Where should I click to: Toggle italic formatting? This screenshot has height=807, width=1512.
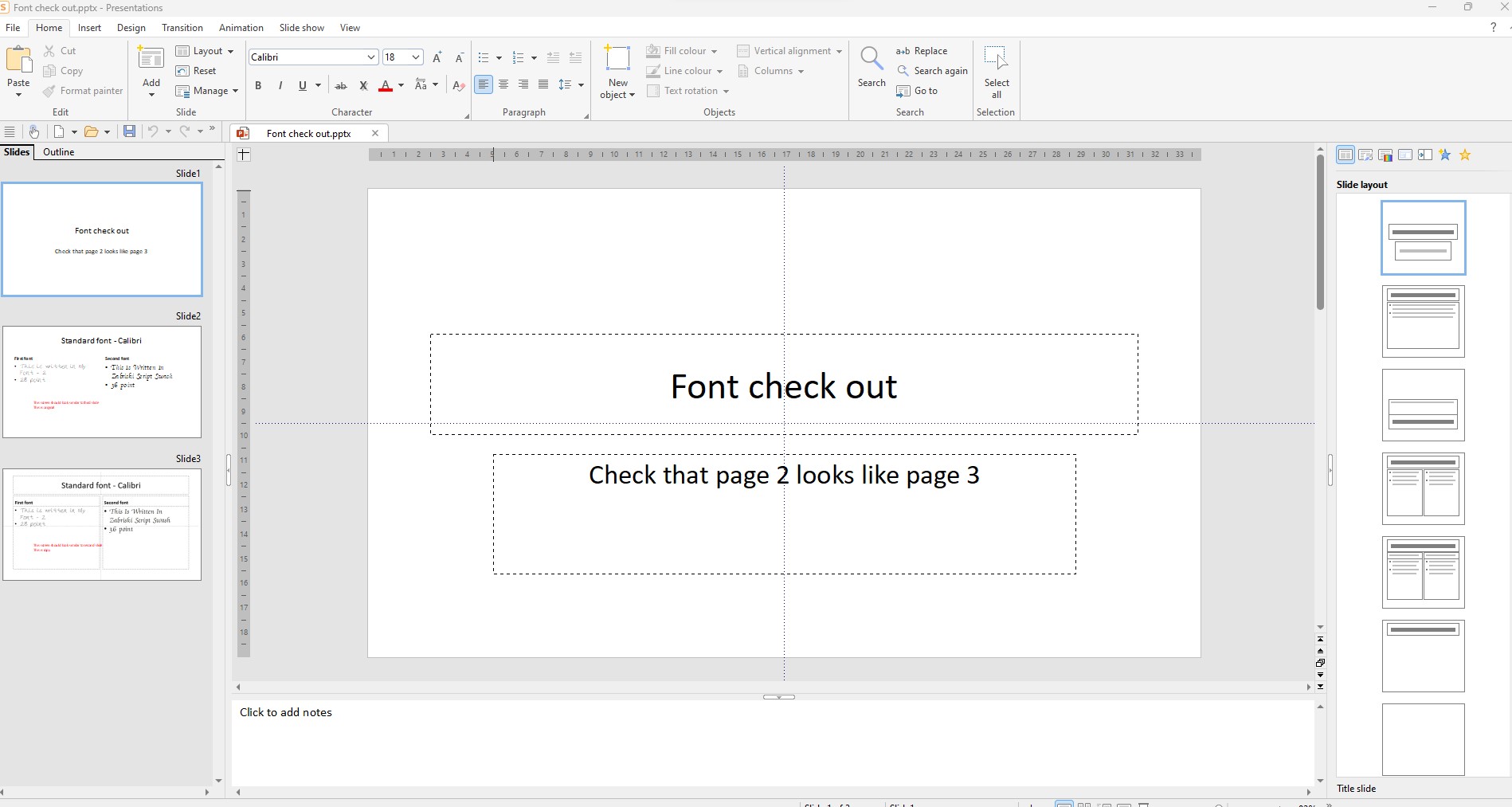coord(280,85)
